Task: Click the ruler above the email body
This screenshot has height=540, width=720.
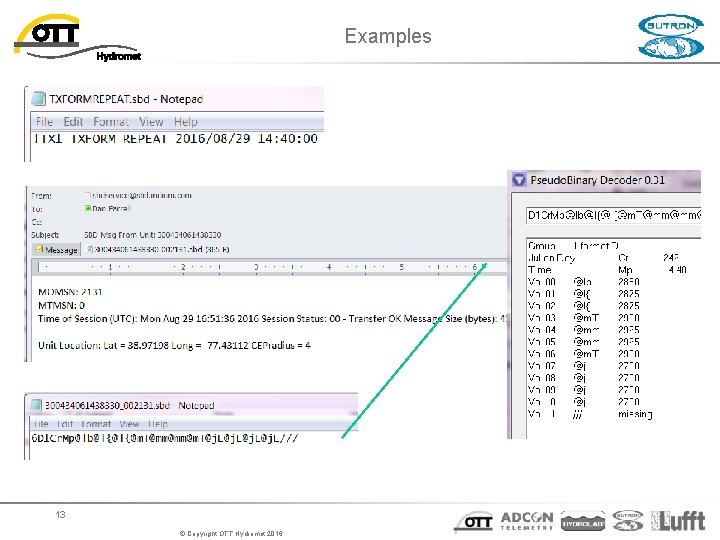Action: 271,267
